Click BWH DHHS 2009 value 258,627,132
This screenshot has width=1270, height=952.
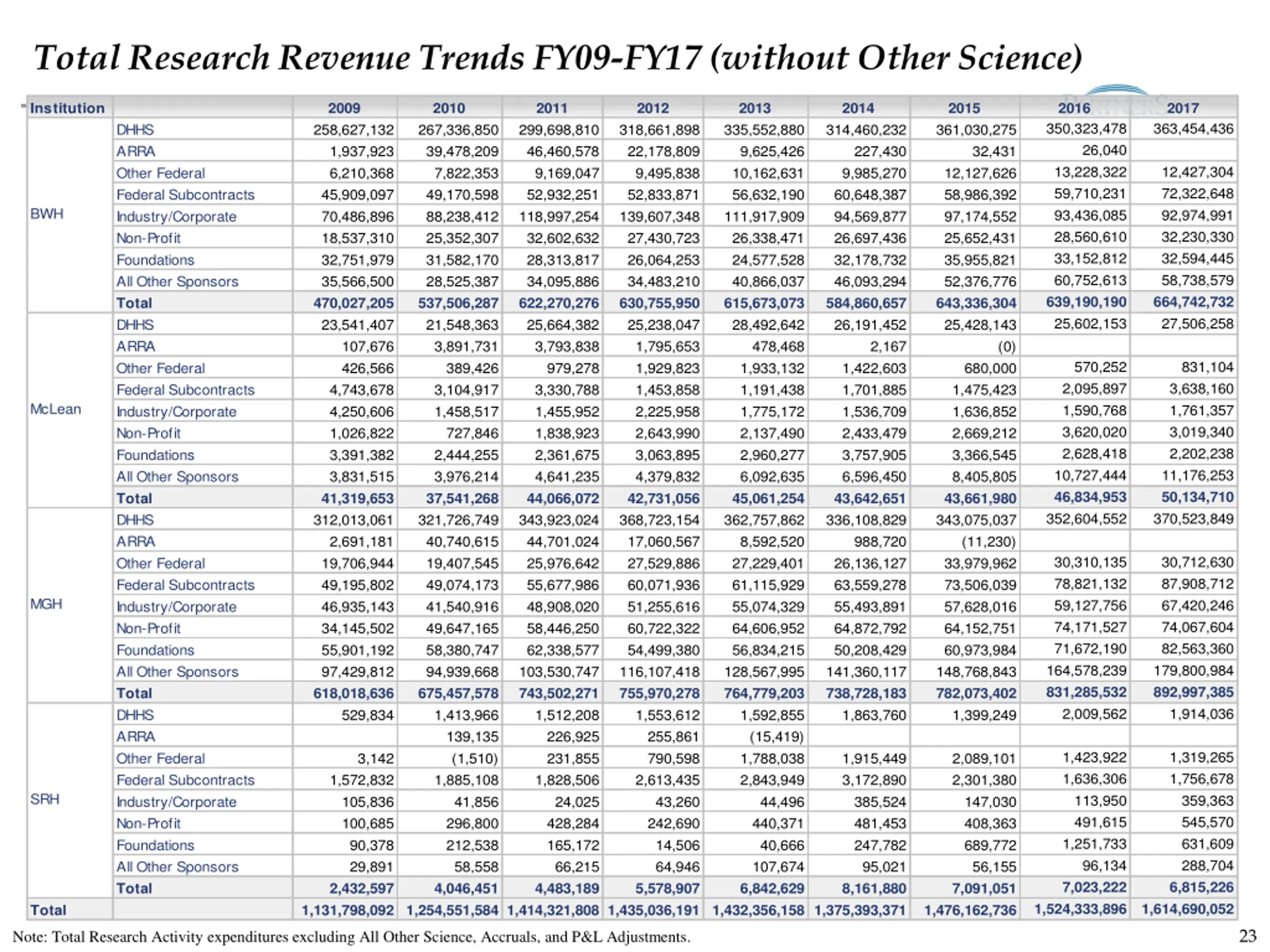pyautogui.click(x=353, y=130)
